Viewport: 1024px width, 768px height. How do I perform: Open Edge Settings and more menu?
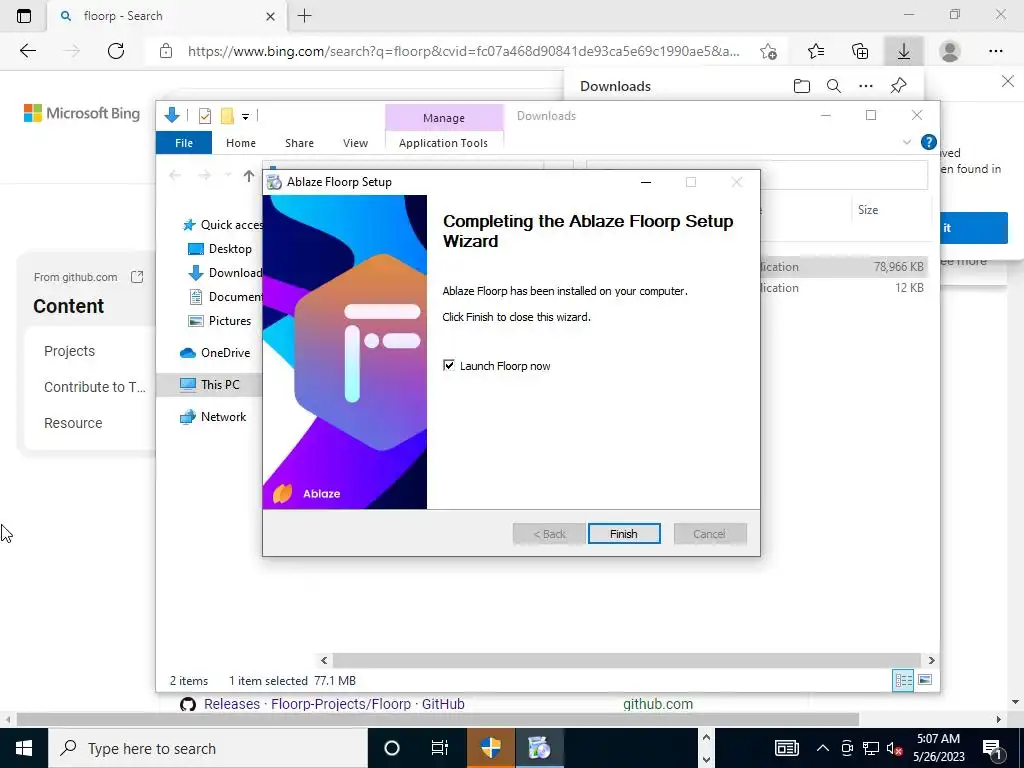coord(995,51)
